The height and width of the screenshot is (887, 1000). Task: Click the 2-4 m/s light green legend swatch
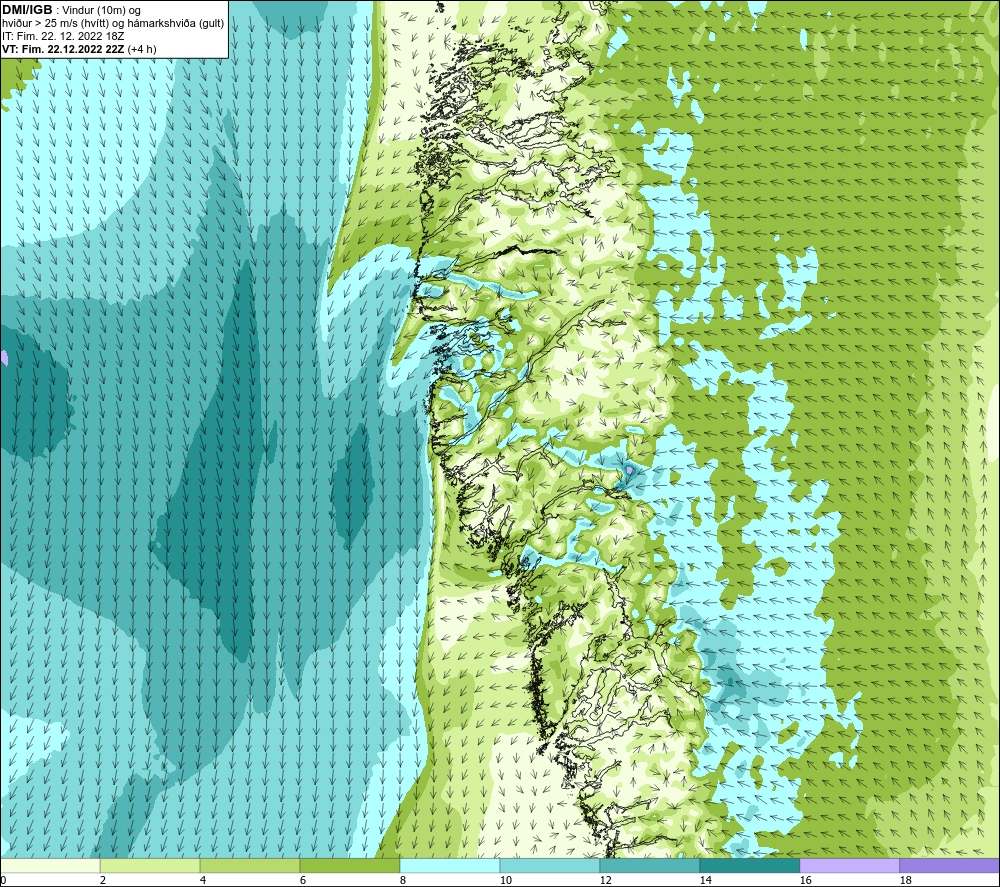tap(150, 865)
